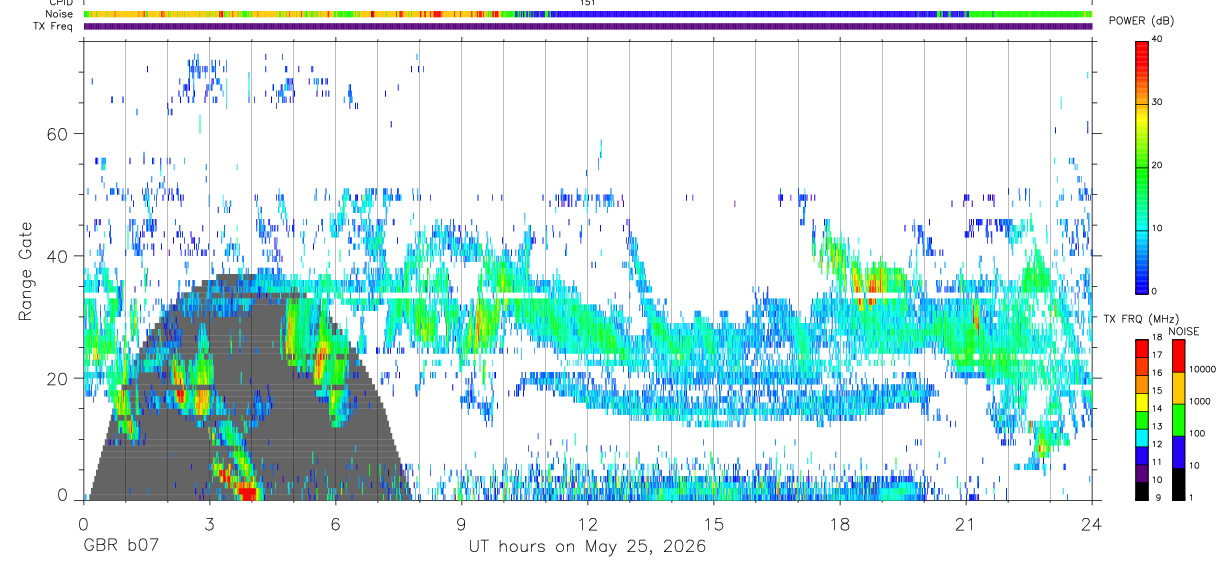Click the "15" tick on the UT hours axis
Image resolution: width=1228 pixels, height=567 pixels.
714,523
